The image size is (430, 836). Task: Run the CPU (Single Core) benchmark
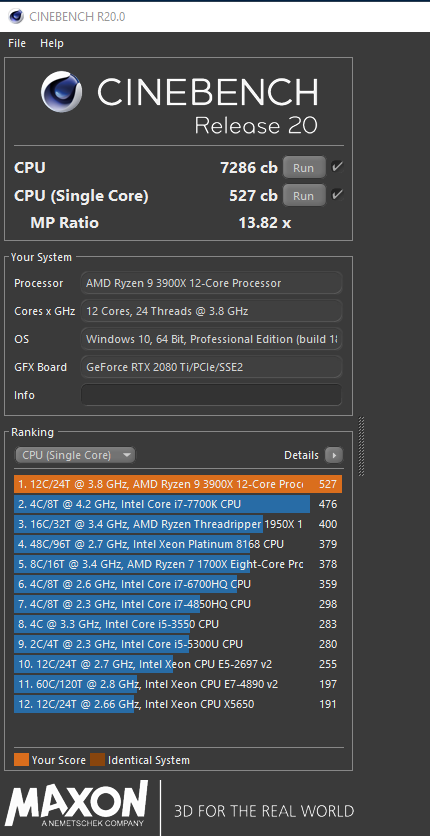(x=303, y=195)
